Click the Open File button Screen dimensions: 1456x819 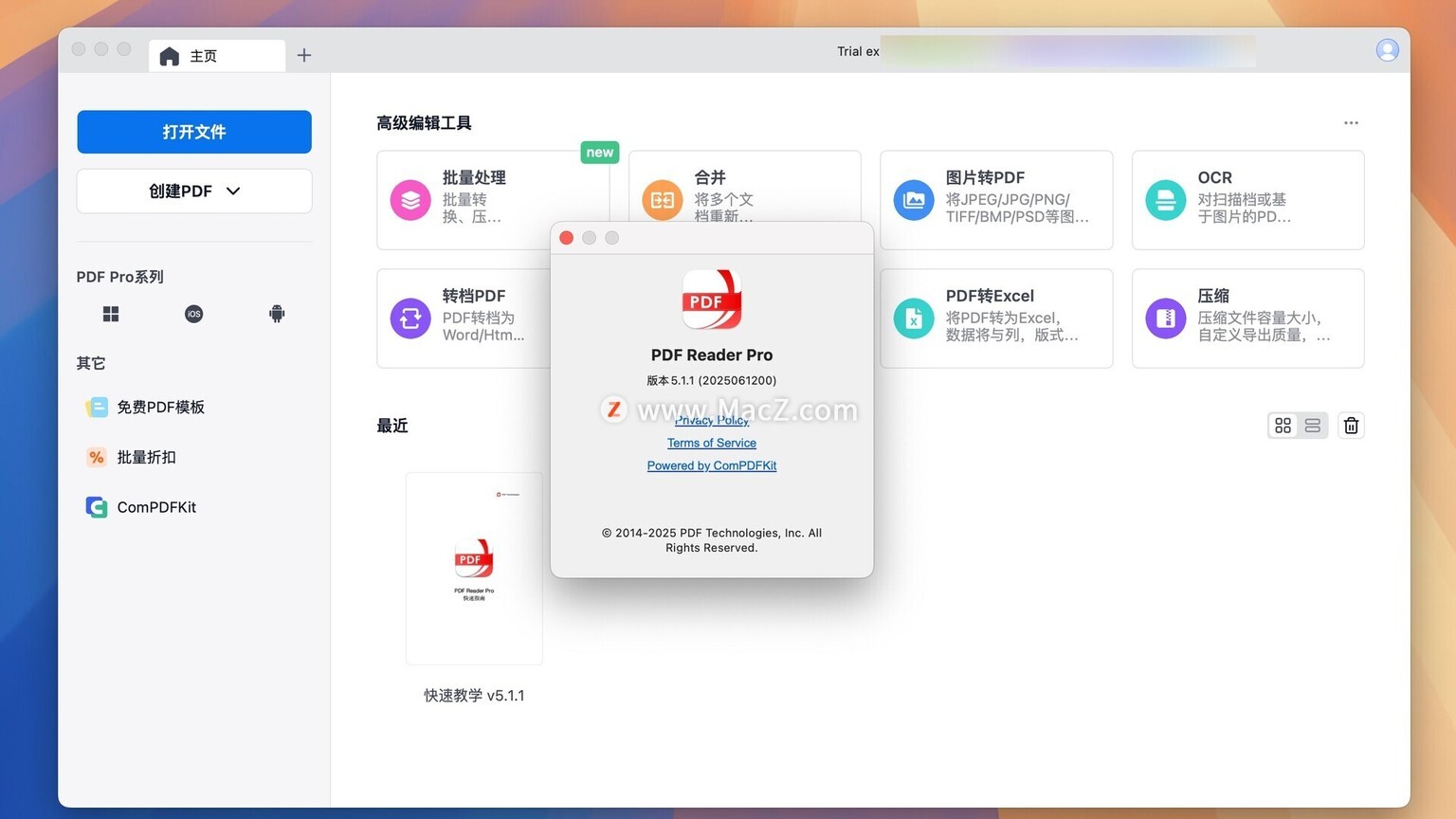(194, 132)
